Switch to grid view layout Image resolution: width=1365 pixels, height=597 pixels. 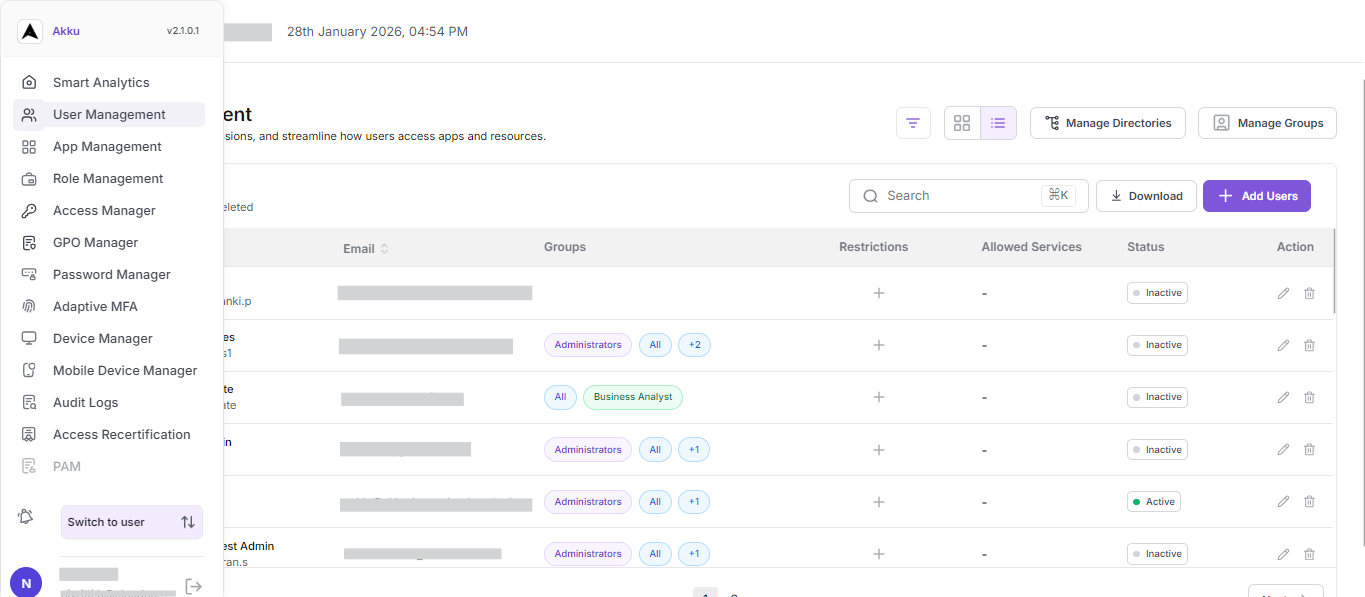[x=962, y=122]
